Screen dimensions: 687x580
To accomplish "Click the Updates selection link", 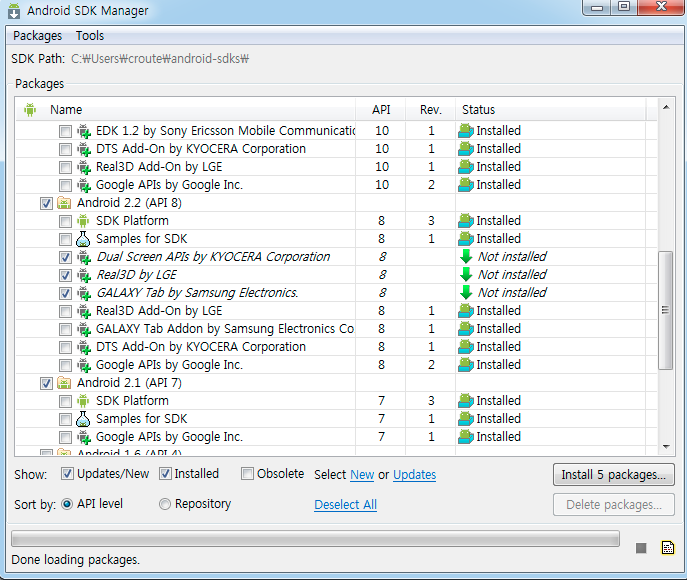I will click(414, 475).
